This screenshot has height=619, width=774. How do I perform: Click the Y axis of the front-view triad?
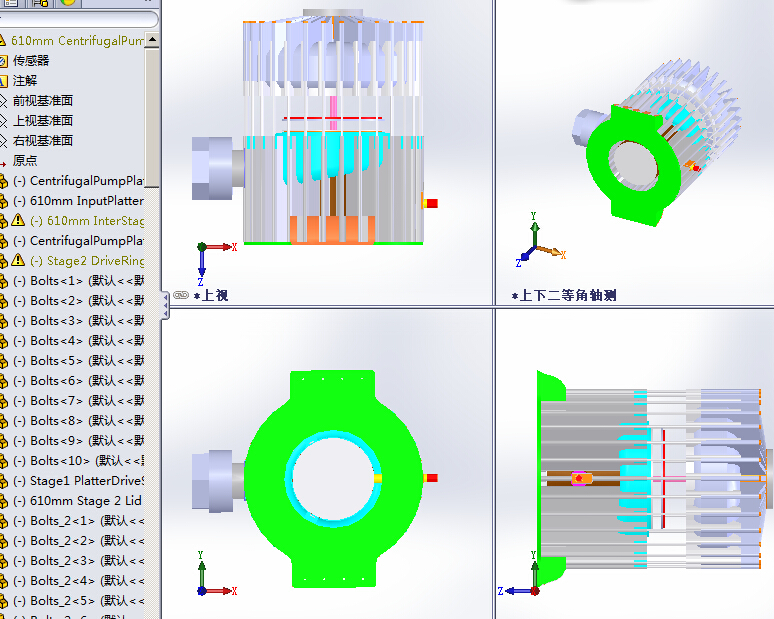[x=201, y=569]
